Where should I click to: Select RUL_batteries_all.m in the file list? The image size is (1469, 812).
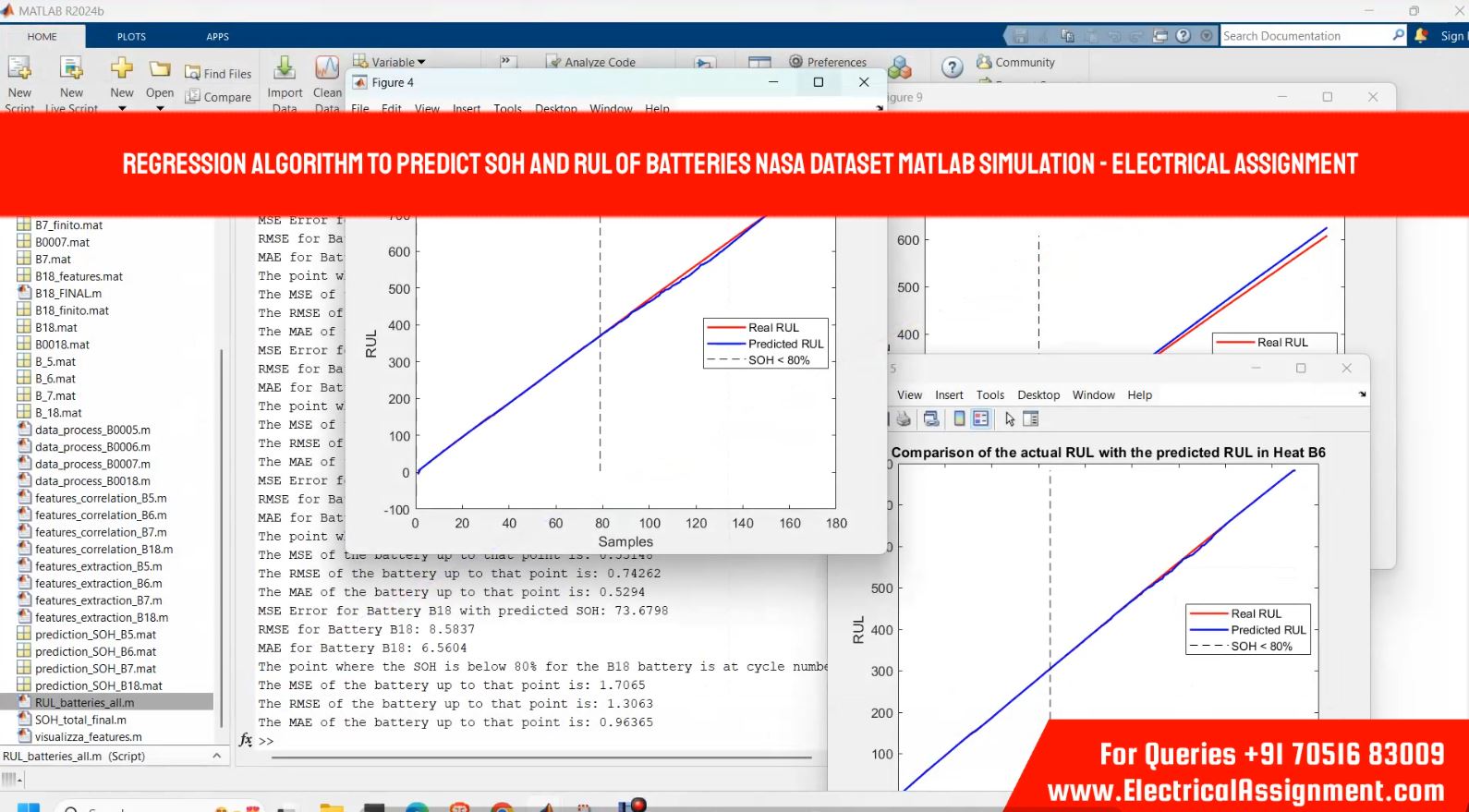pos(108,702)
